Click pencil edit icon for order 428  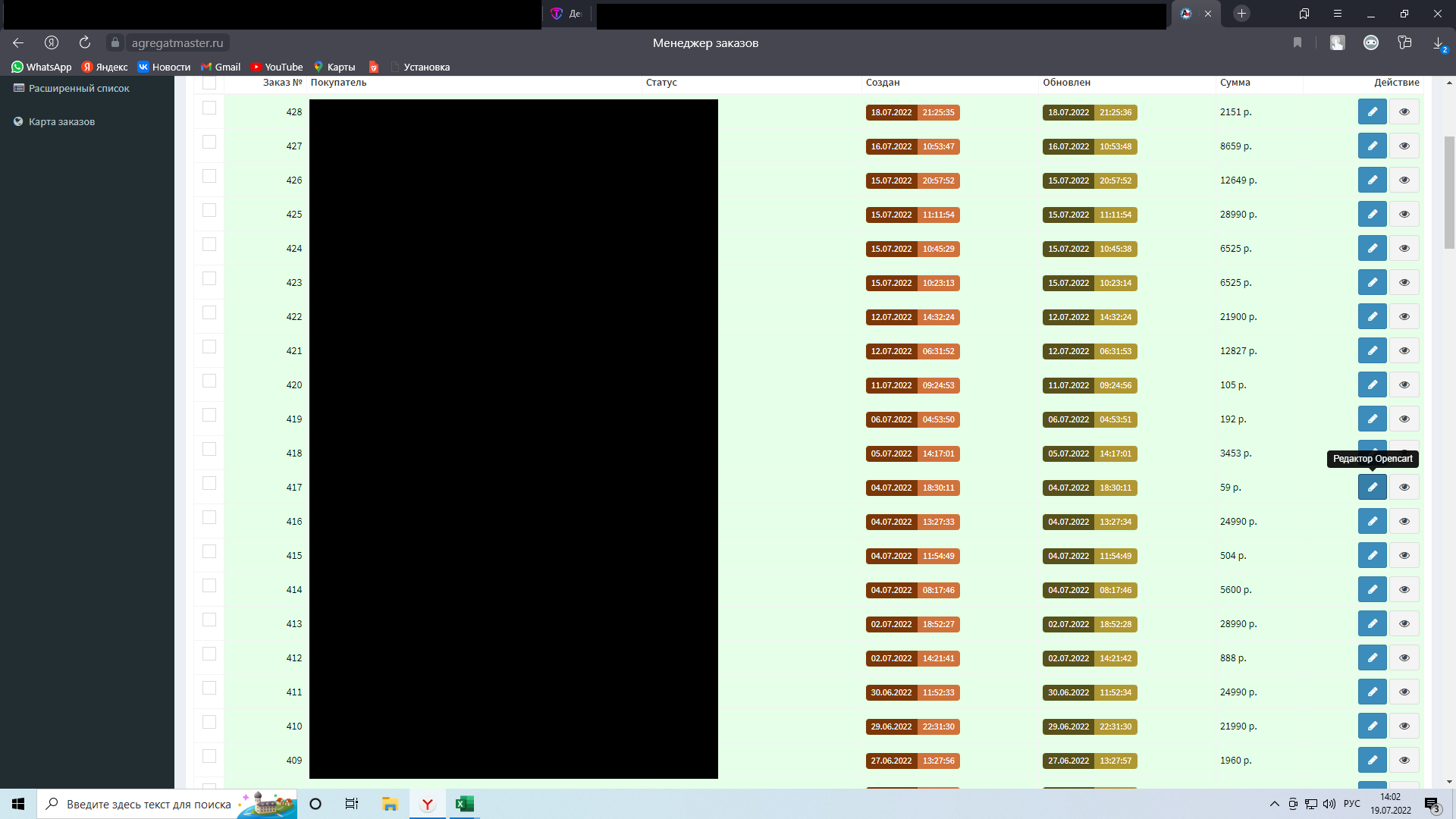pyautogui.click(x=1372, y=111)
